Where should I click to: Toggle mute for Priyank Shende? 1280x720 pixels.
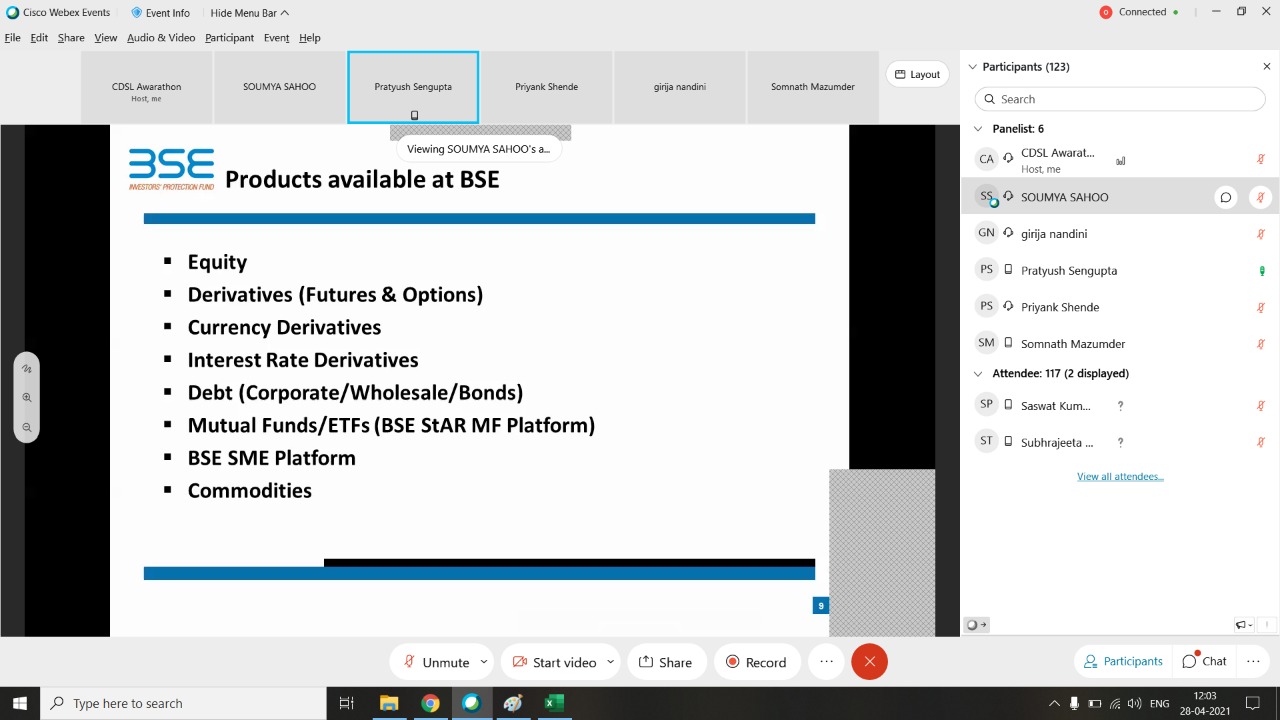[1261, 307]
